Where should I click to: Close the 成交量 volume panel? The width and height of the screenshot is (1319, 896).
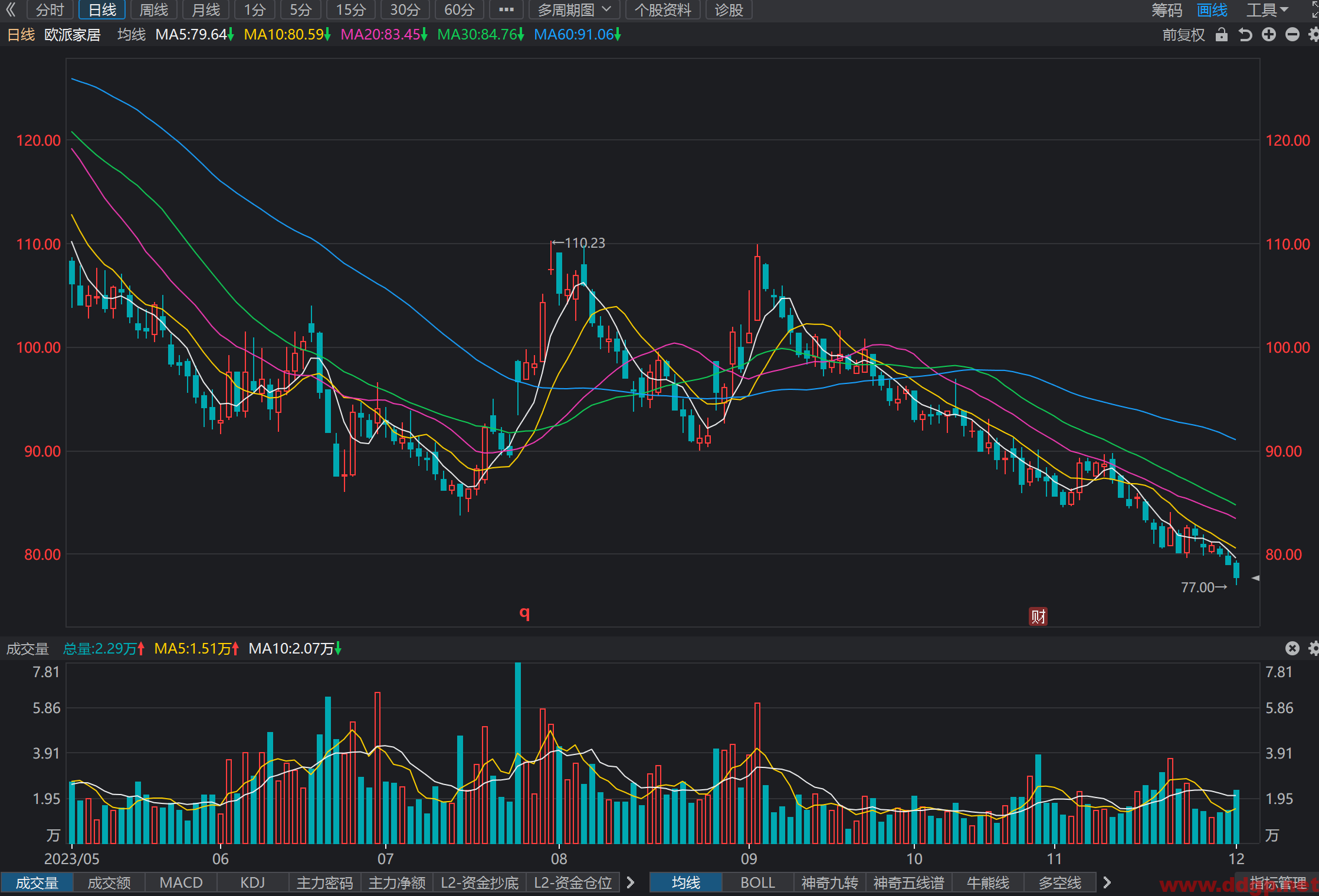point(1292,649)
